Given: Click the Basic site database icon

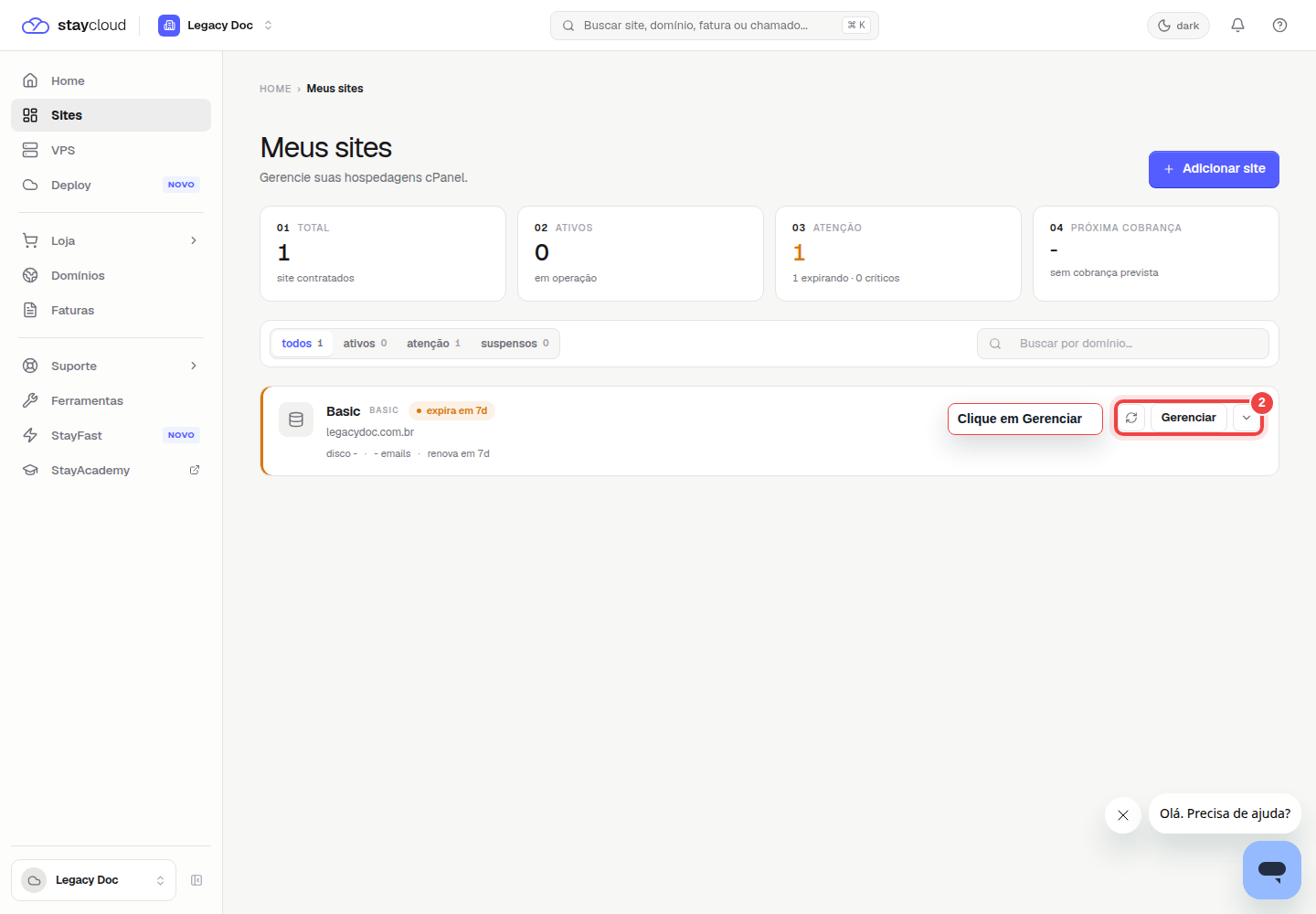Looking at the screenshot, I should tap(296, 420).
